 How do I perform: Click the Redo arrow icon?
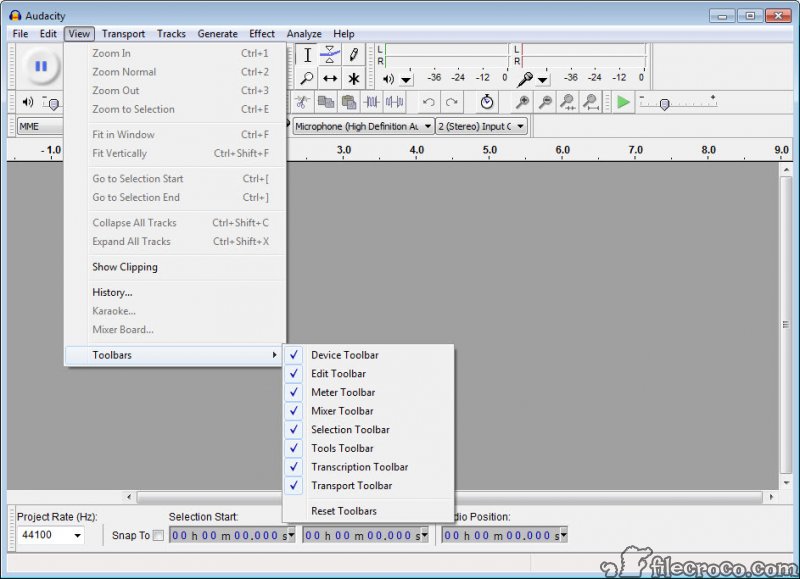pyautogui.click(x=452, y=102)
